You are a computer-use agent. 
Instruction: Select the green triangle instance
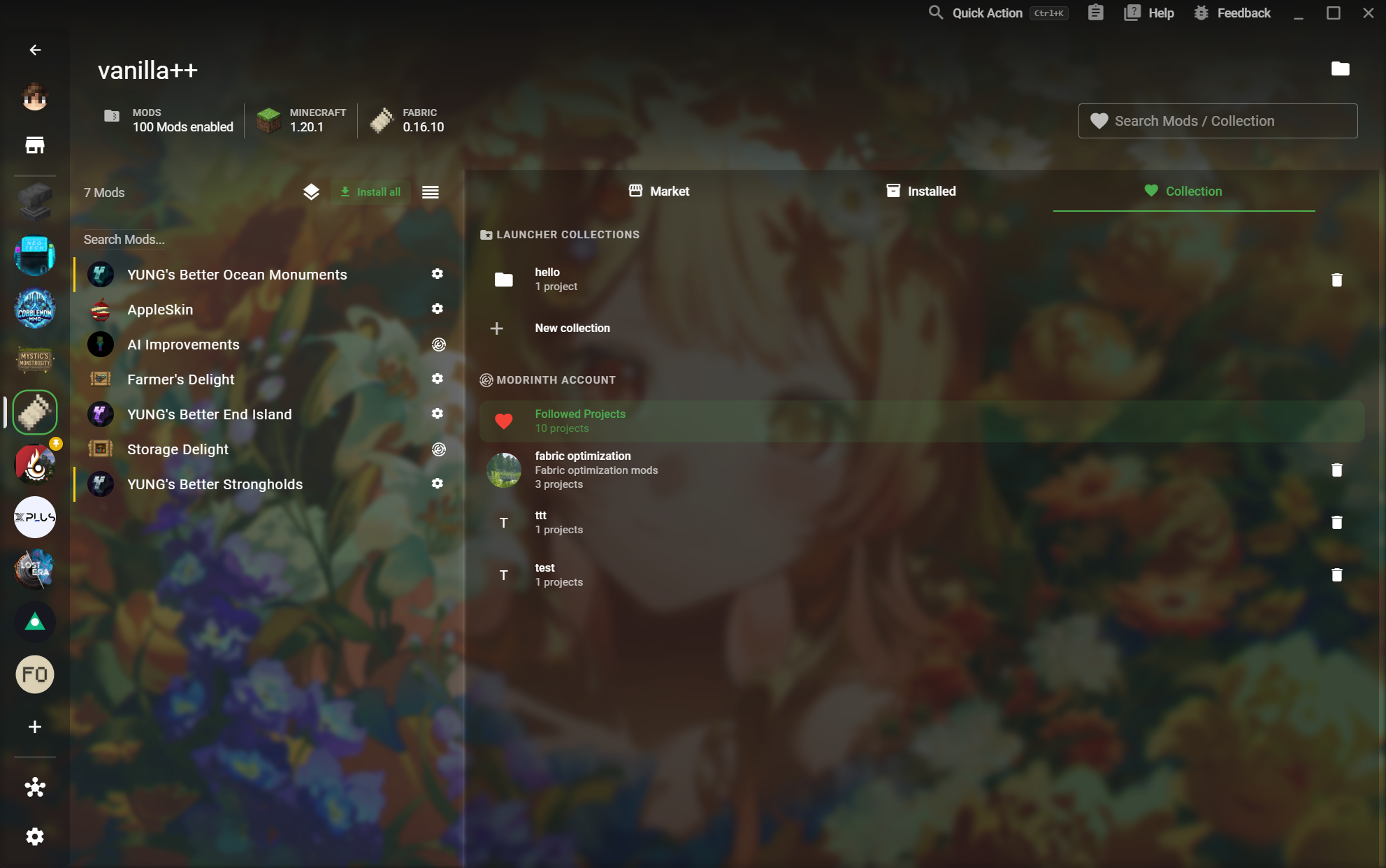(x=35, y=622)
